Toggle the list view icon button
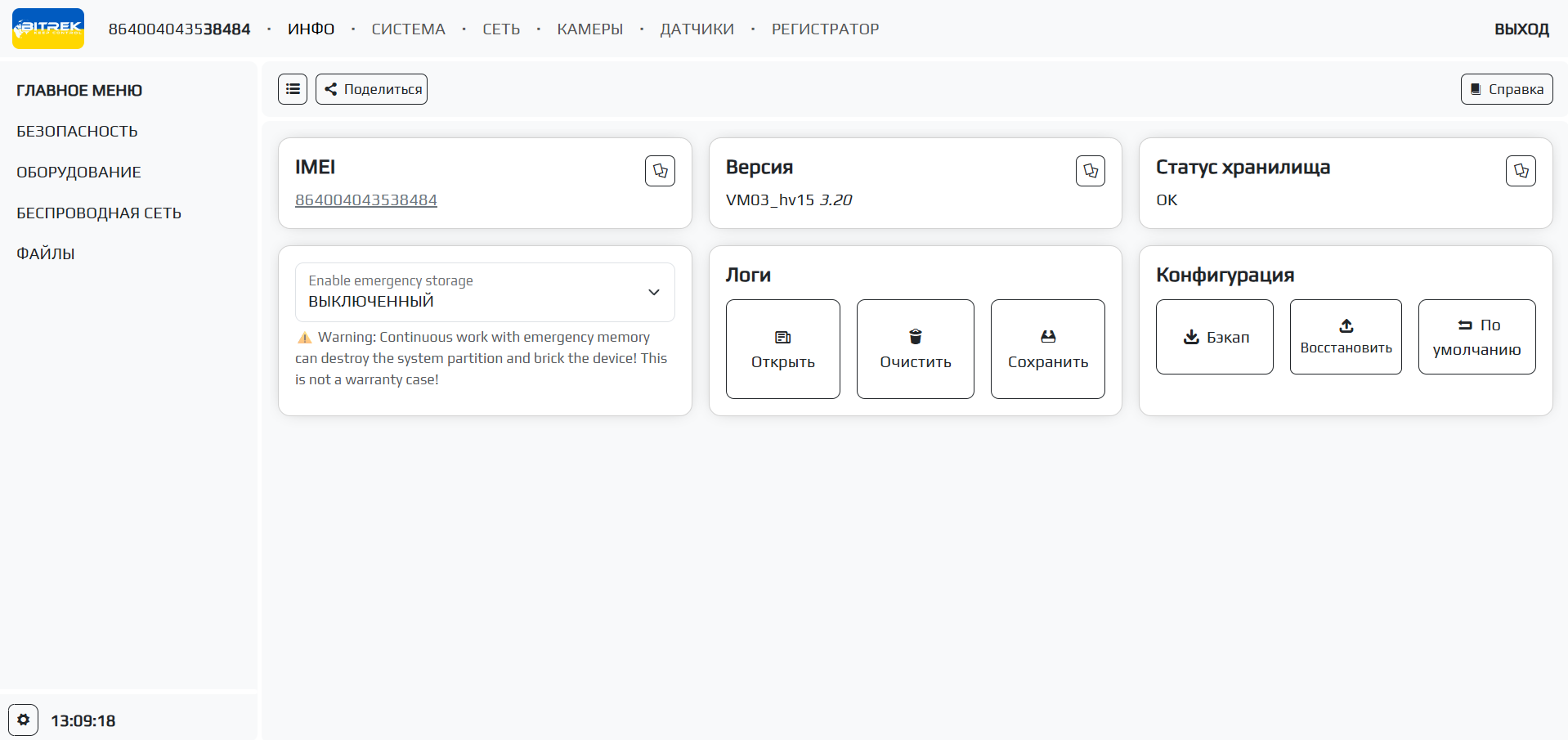 point(293,89)
